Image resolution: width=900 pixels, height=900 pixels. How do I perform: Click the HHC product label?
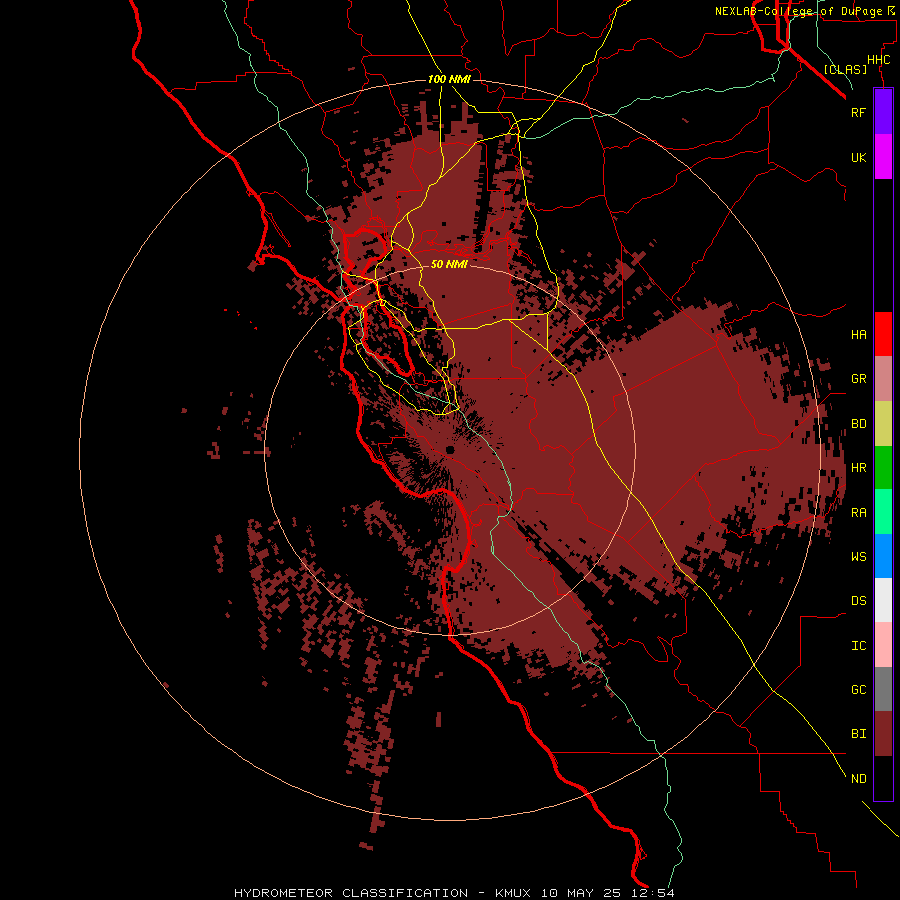tap(878, 60)
